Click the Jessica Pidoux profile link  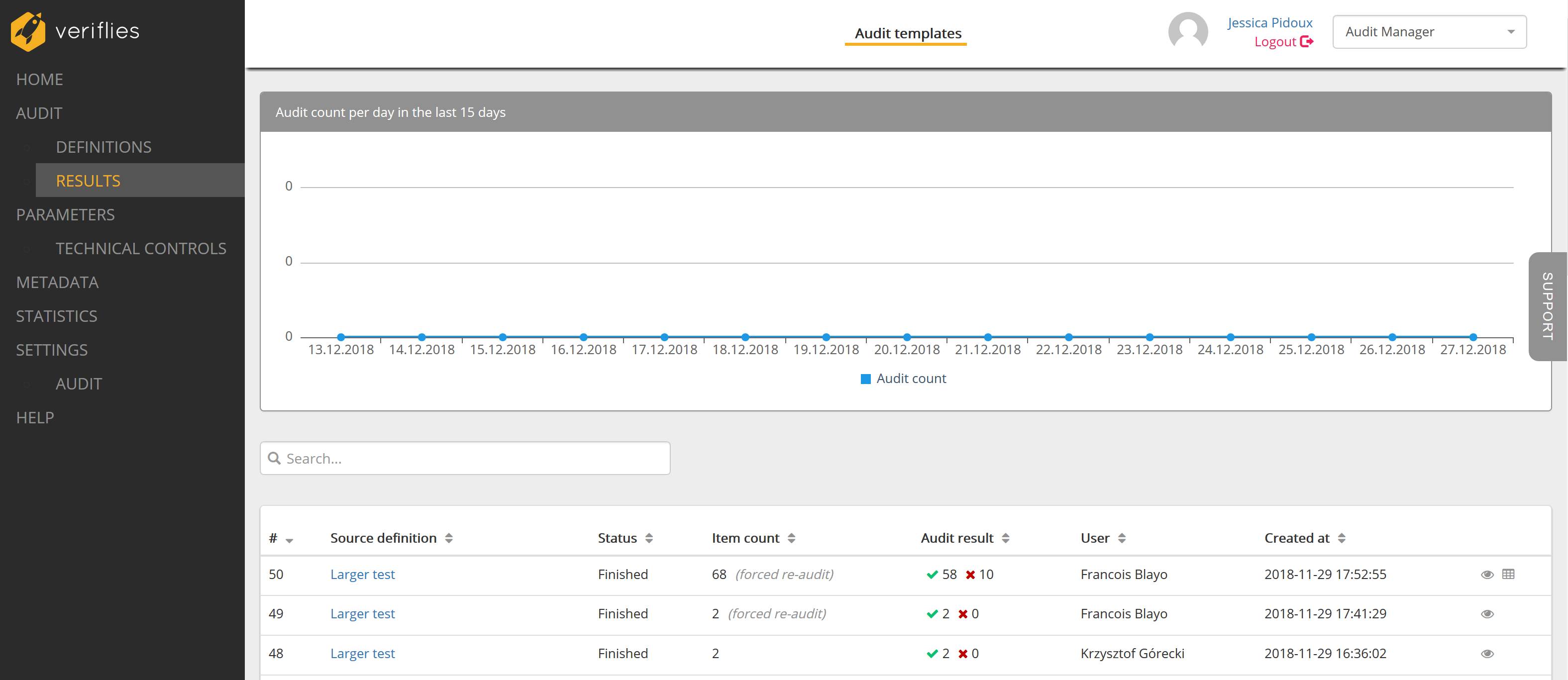[1269, 22]
